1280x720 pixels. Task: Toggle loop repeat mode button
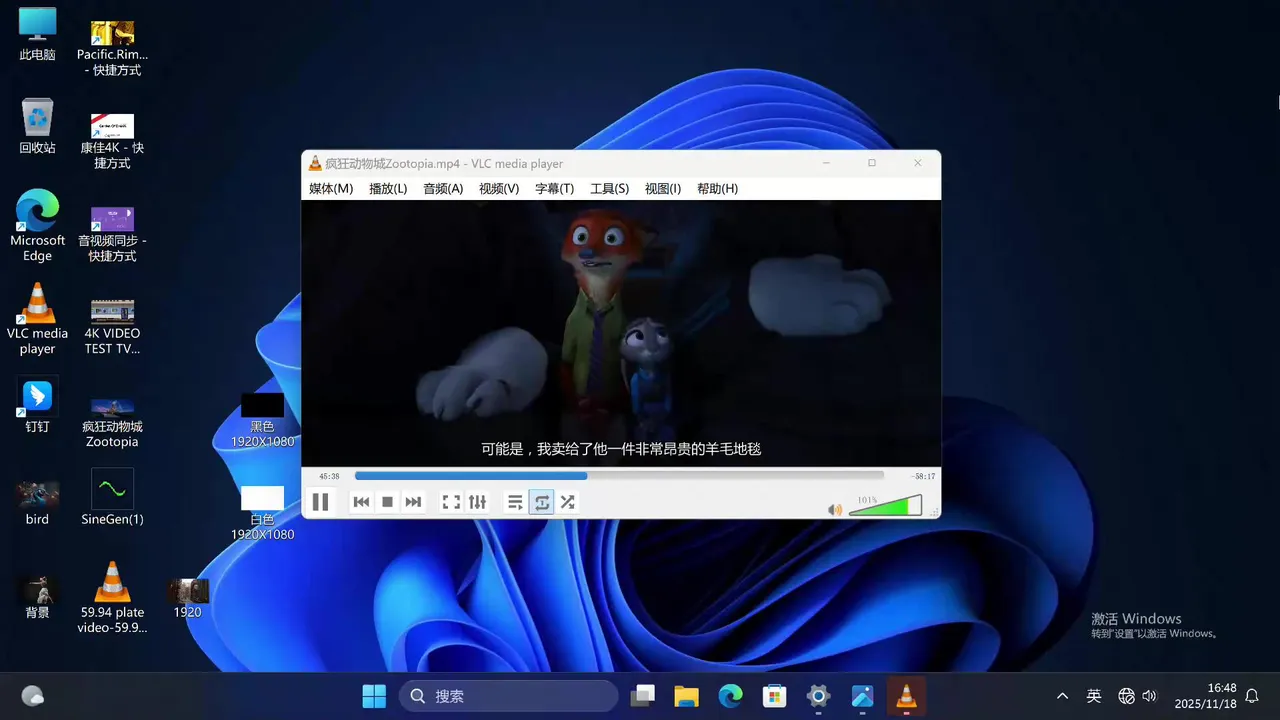click(541, 502)
